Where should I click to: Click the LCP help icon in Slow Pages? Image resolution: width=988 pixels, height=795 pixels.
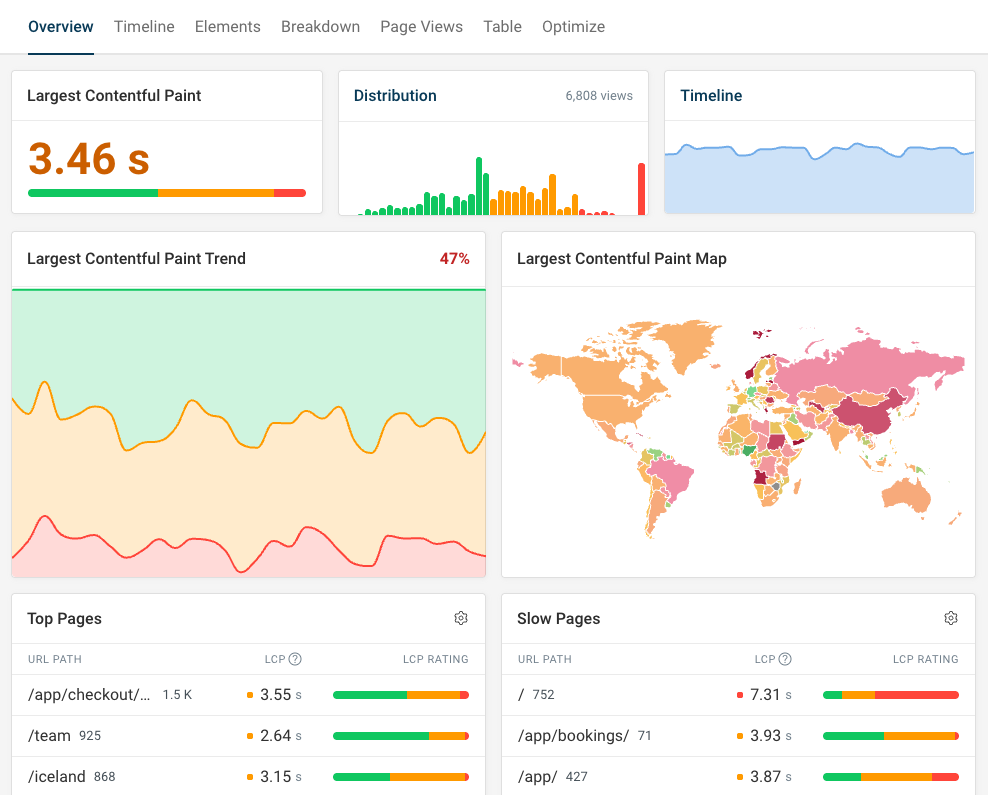coord(784,659)
